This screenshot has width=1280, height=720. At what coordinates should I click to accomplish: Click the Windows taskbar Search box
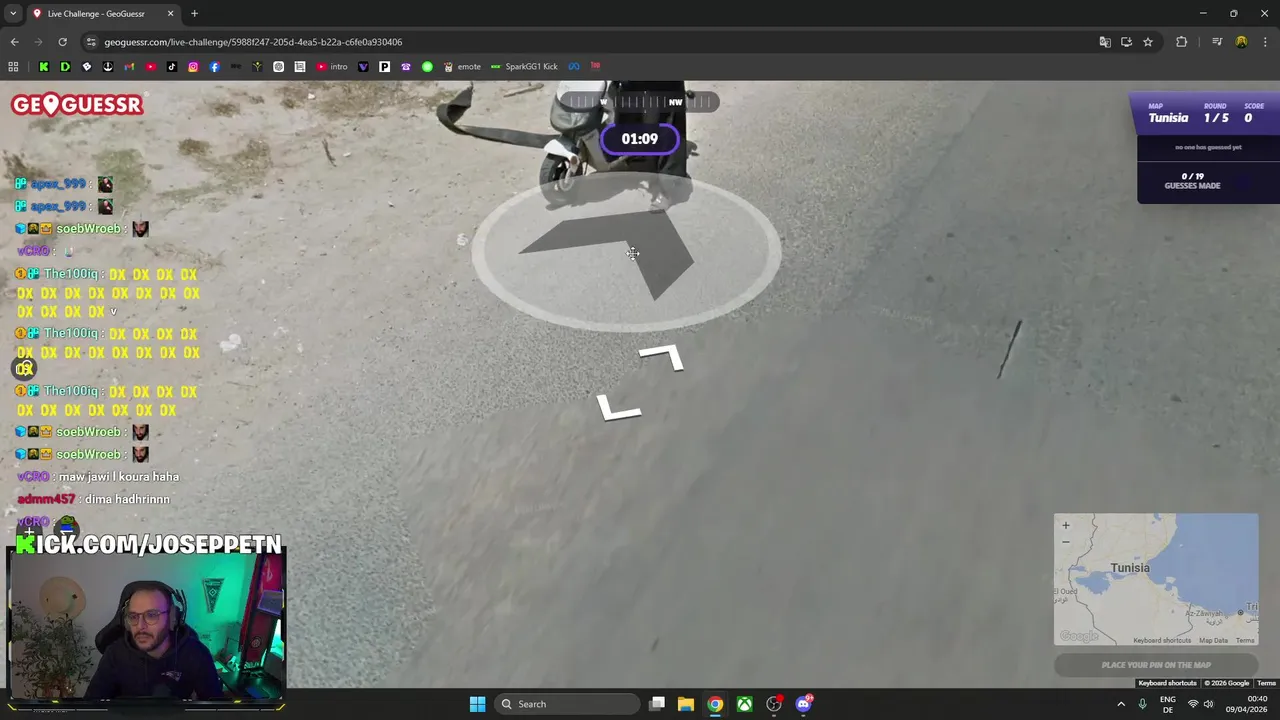(568, 704)
